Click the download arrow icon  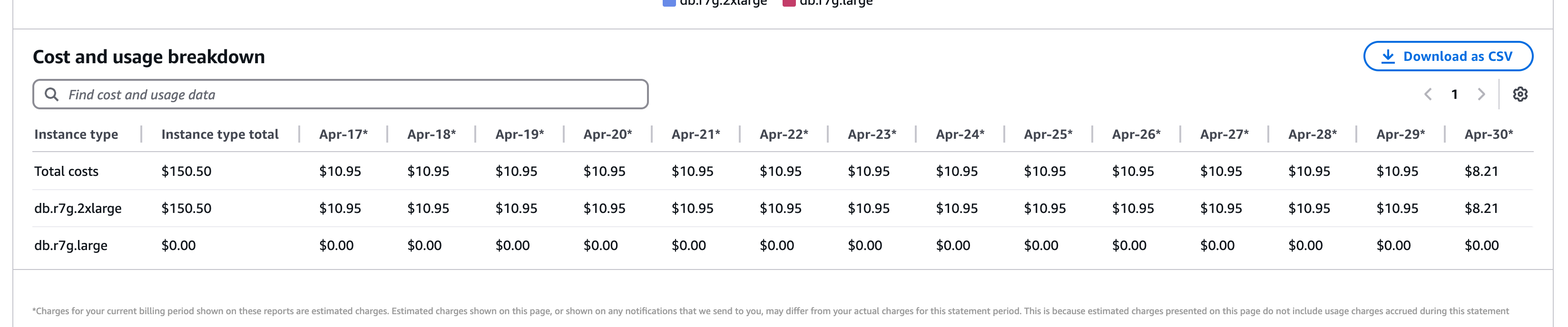[1388, 57]
